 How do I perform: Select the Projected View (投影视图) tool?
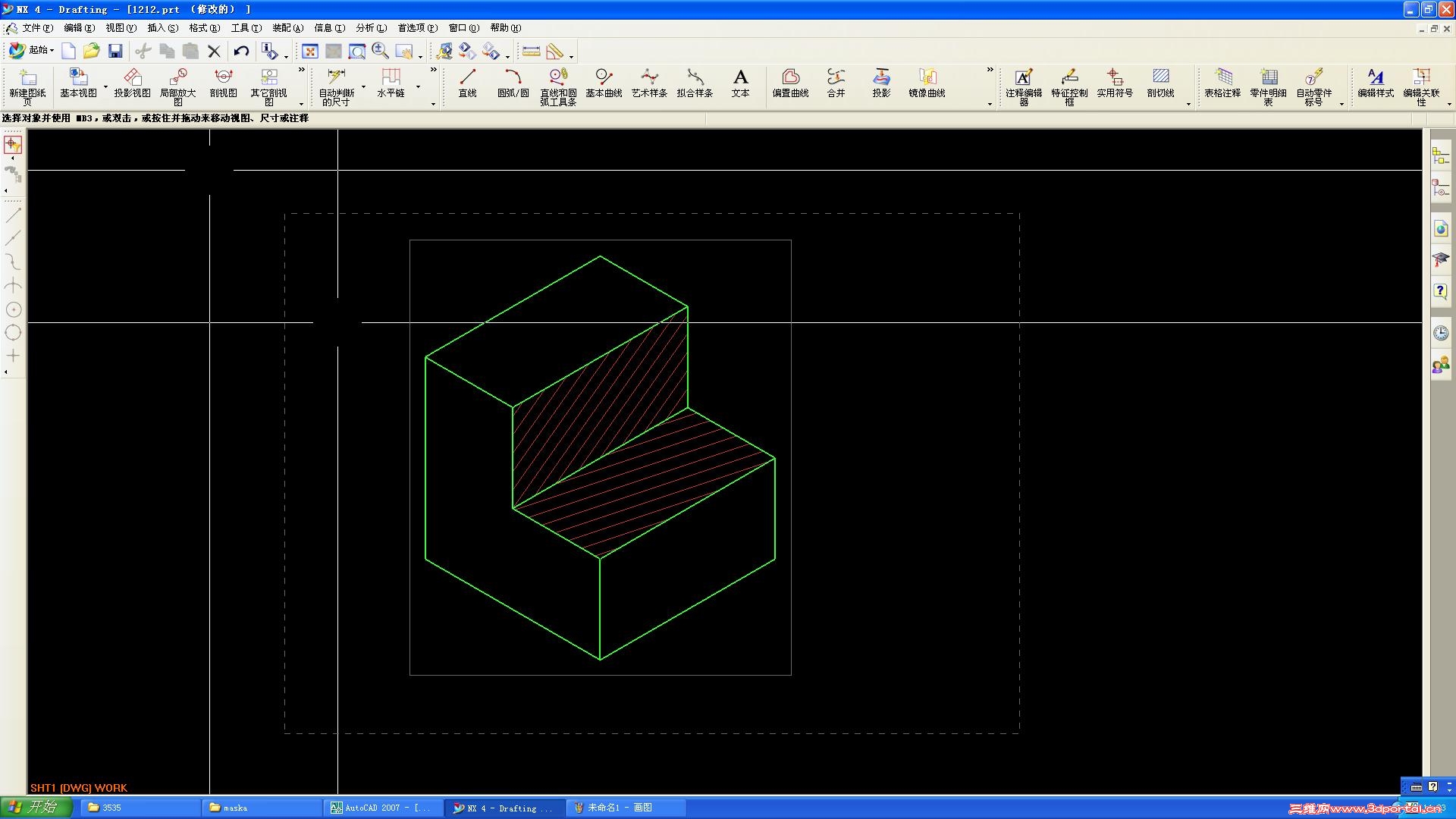click(132, 83)
